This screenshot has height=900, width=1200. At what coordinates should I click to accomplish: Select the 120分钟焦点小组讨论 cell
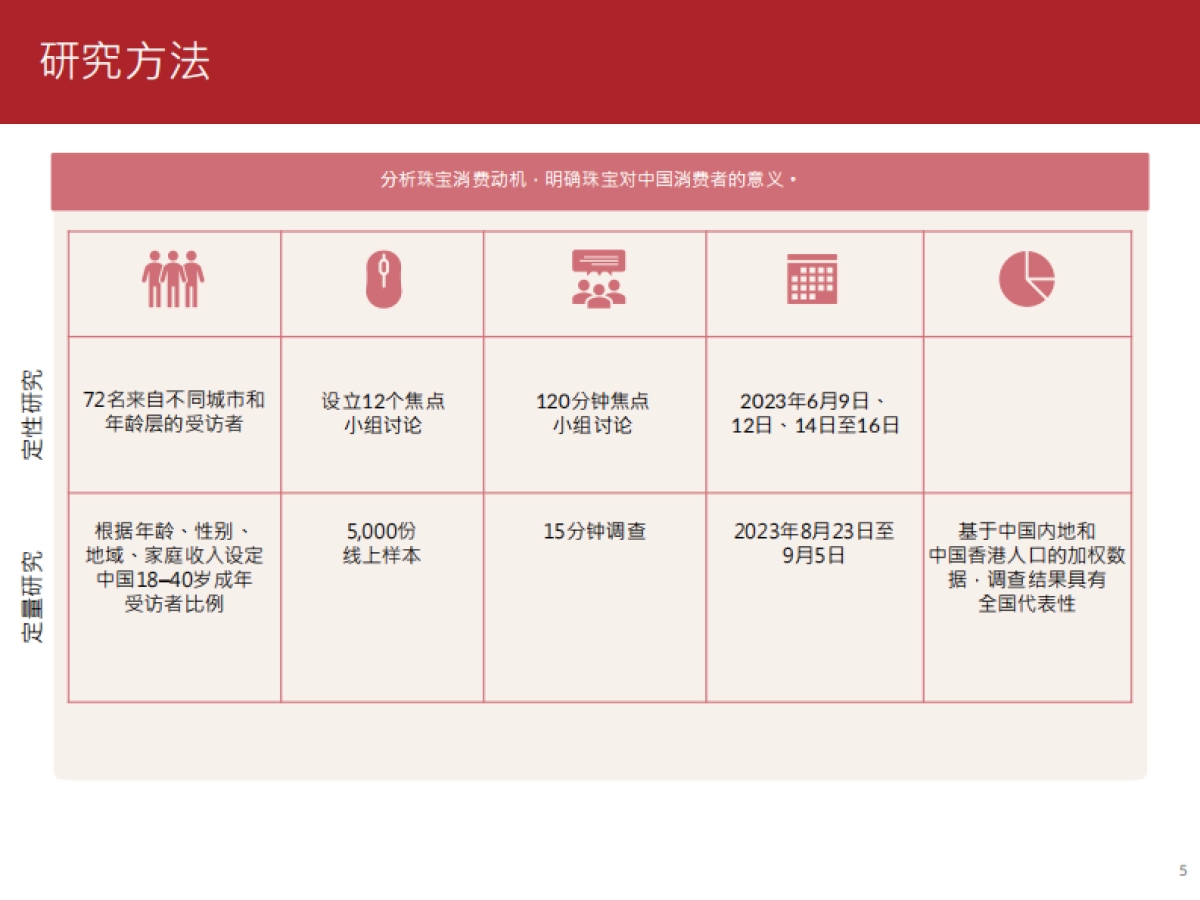(595, 412)
